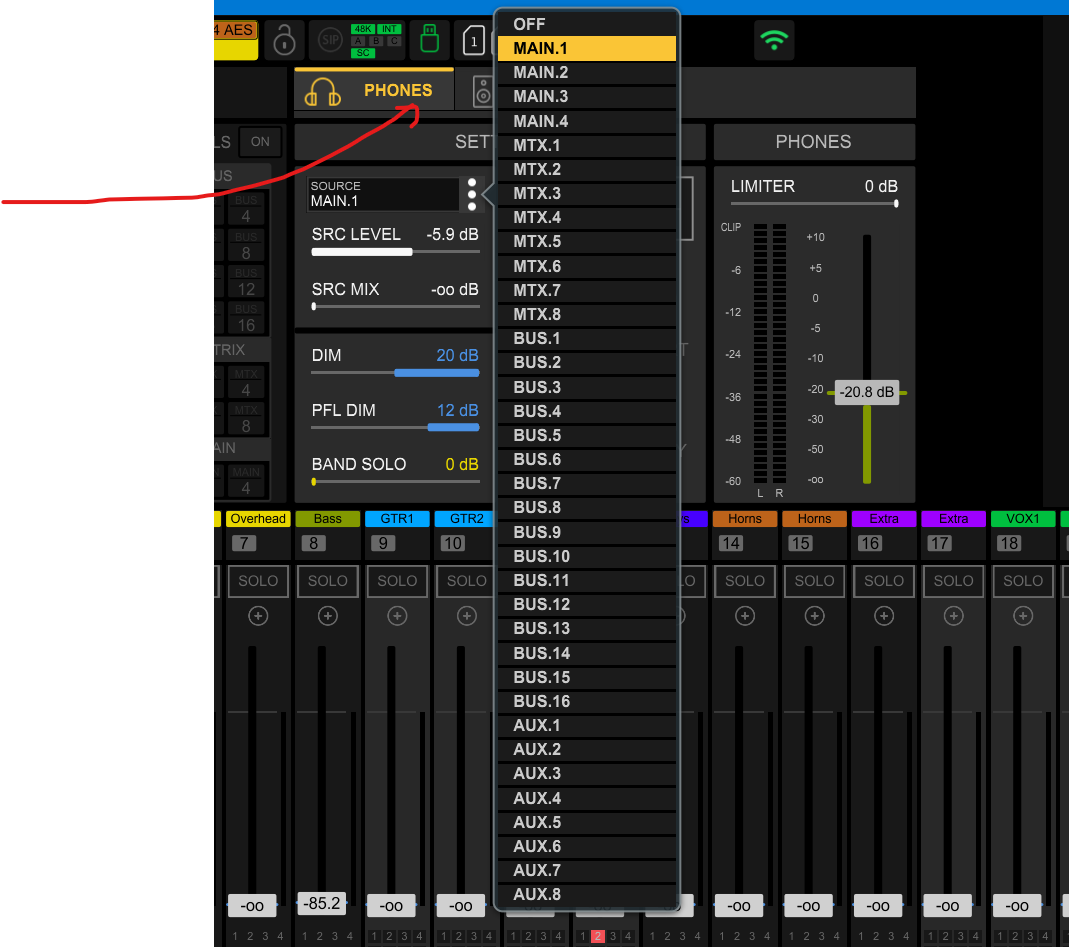Open the speaker monitor tab icon
1069x947 pixels.
click(483, 92)
